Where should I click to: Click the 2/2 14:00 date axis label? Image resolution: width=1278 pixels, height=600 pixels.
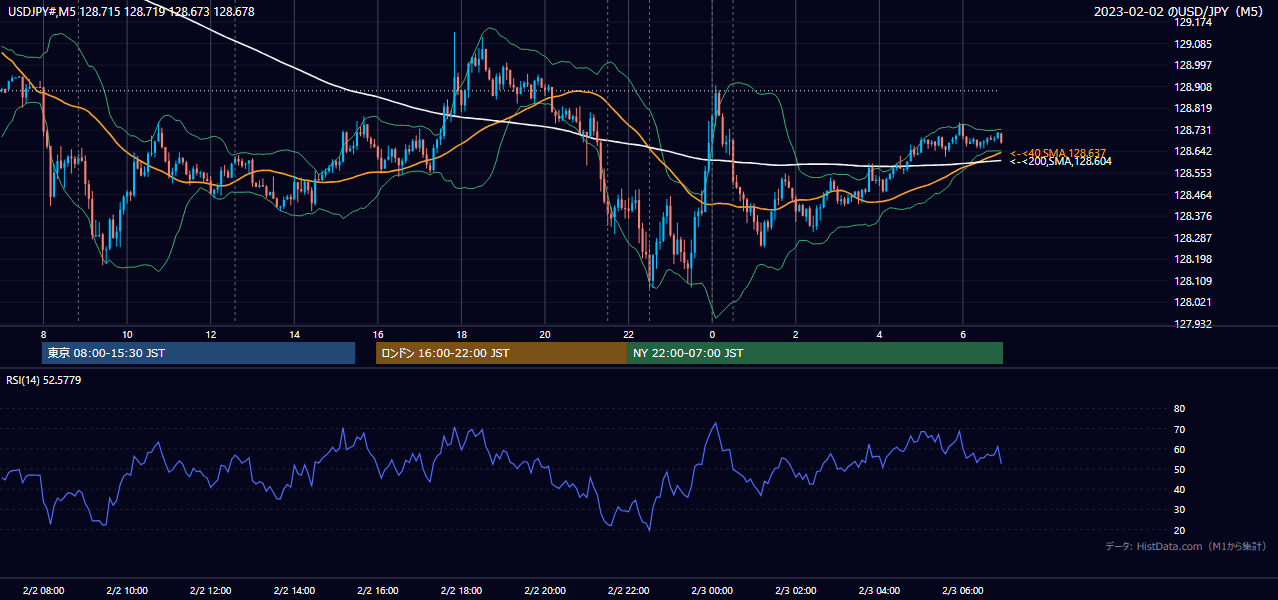pyautogui.click(x=294, y=591)
